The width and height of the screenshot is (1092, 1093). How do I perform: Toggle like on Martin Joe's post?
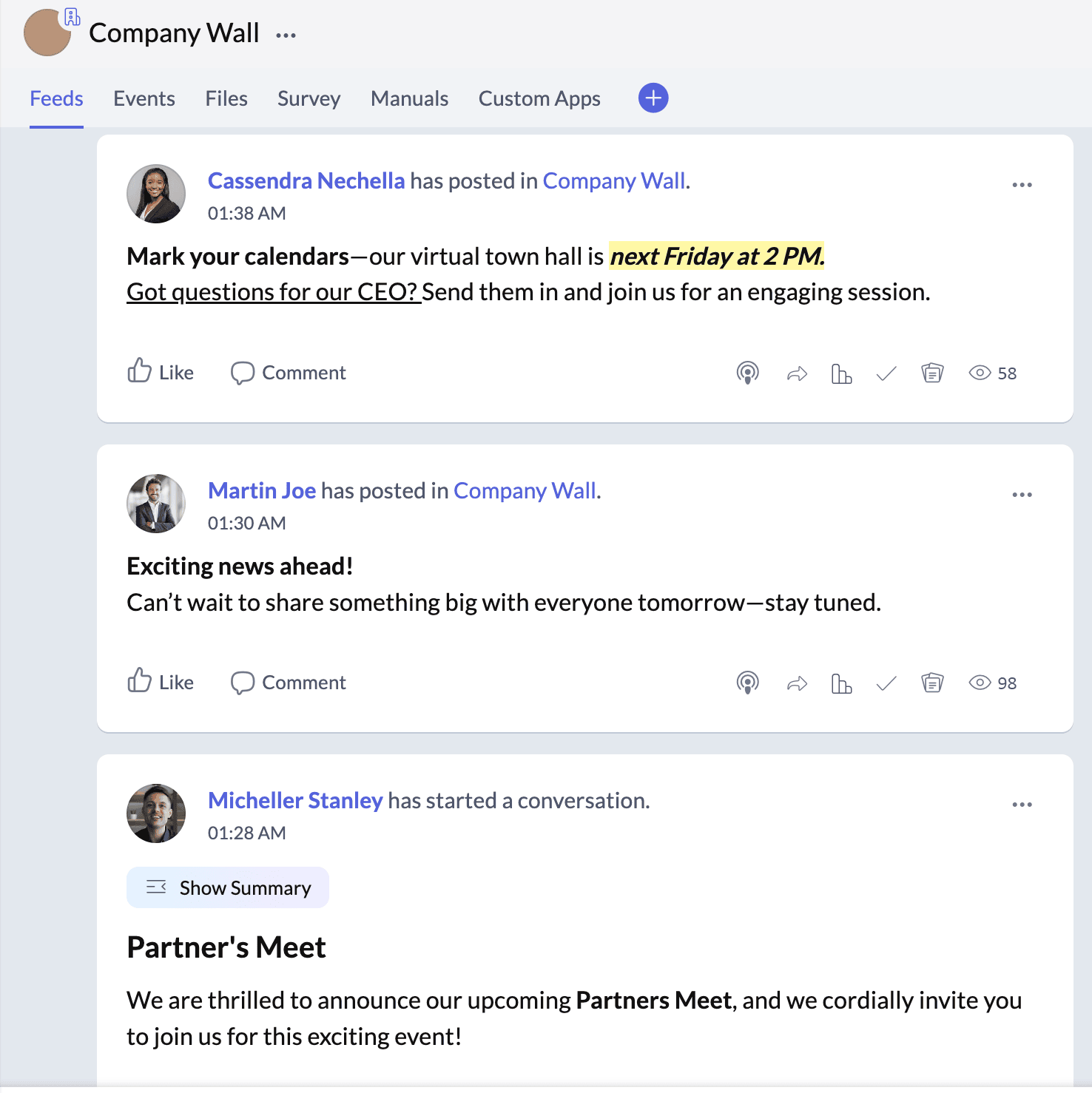click(161, 682)
